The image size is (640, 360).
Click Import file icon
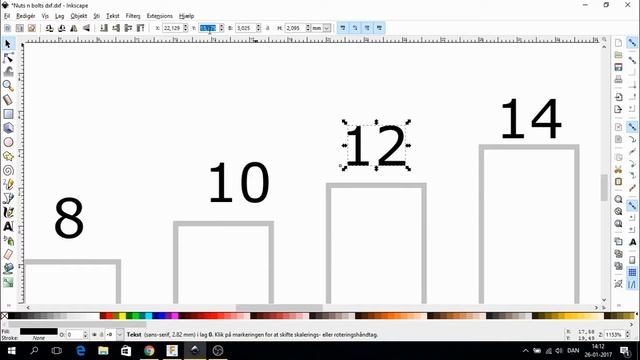tap(618, 97)
